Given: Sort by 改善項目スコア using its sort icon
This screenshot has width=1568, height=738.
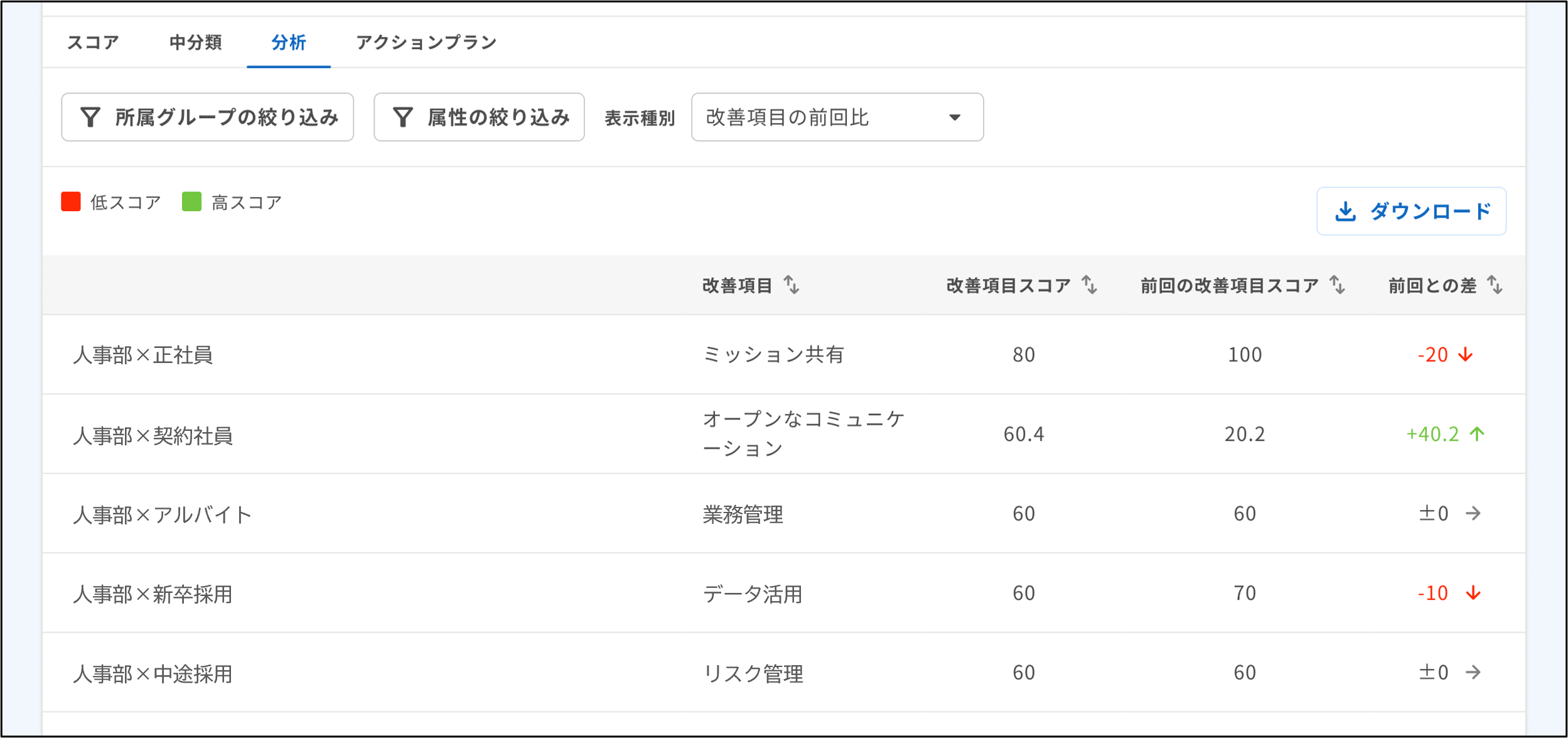Looking at the screenshot, I should 1089,286.
